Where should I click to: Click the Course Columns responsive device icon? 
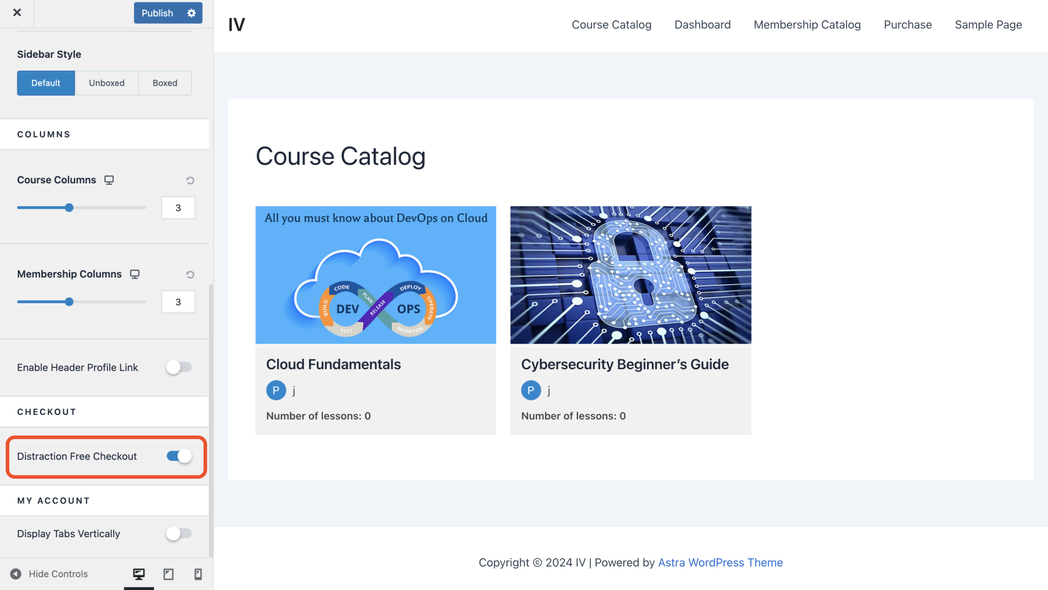[109, 180]
